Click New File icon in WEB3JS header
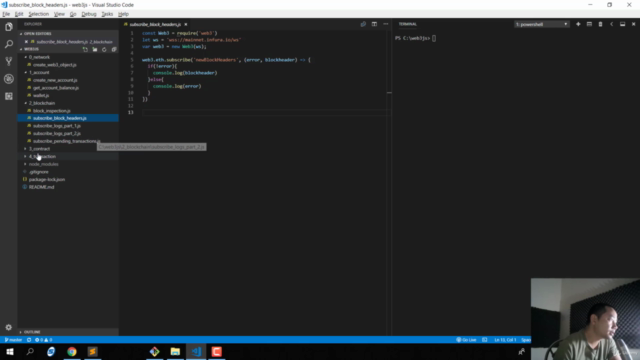This screenshot has width=640, height=360. coord(85,49)
